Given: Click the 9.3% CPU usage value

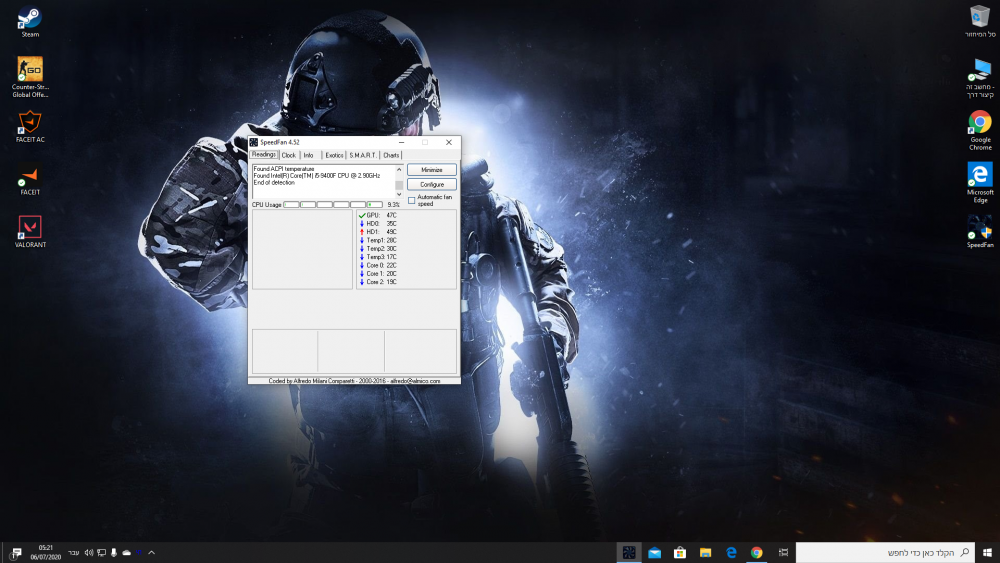Looking at the screenshot, I should click(393, 205).
